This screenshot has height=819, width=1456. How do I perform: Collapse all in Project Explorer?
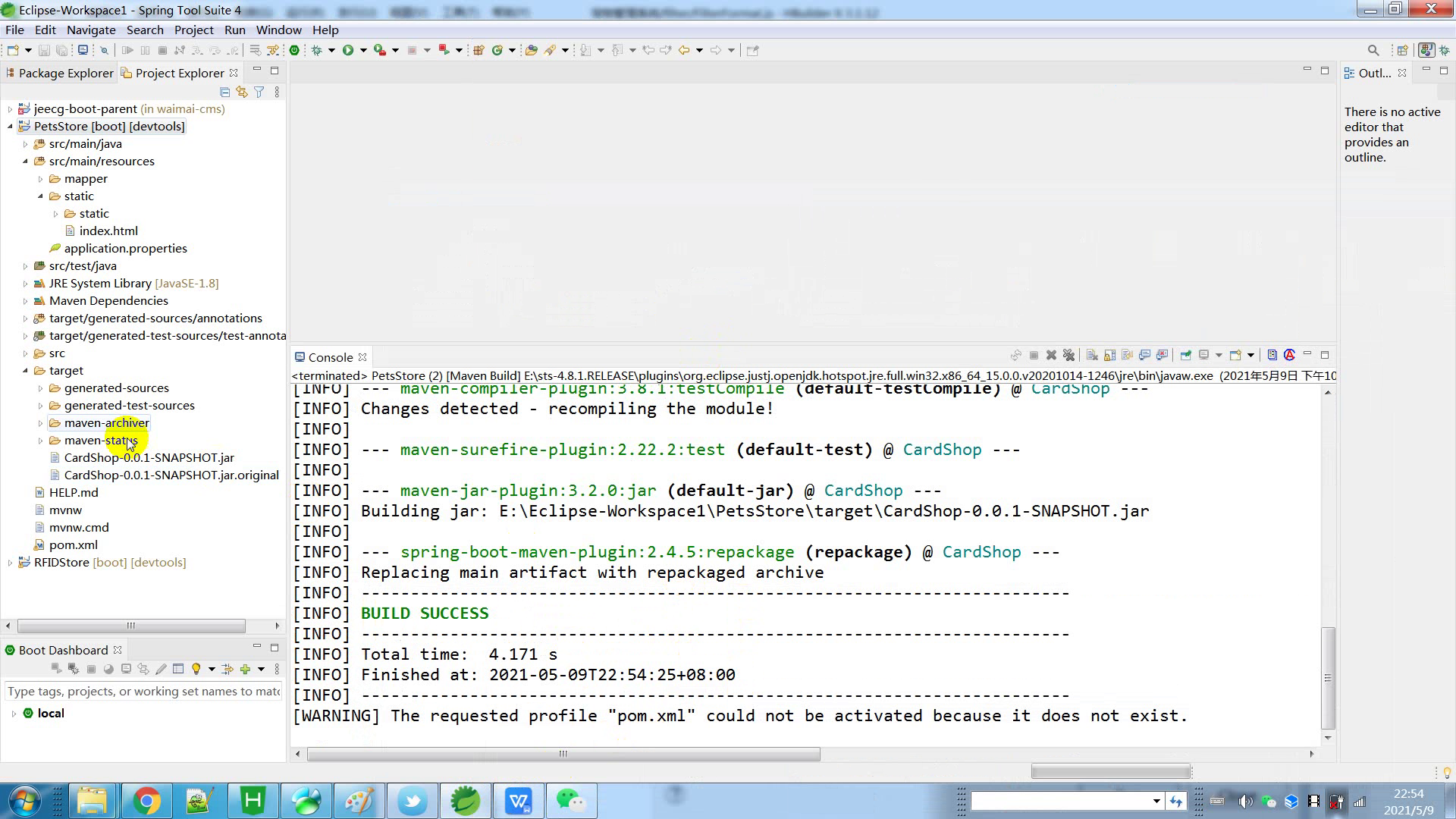click(224, 92)
